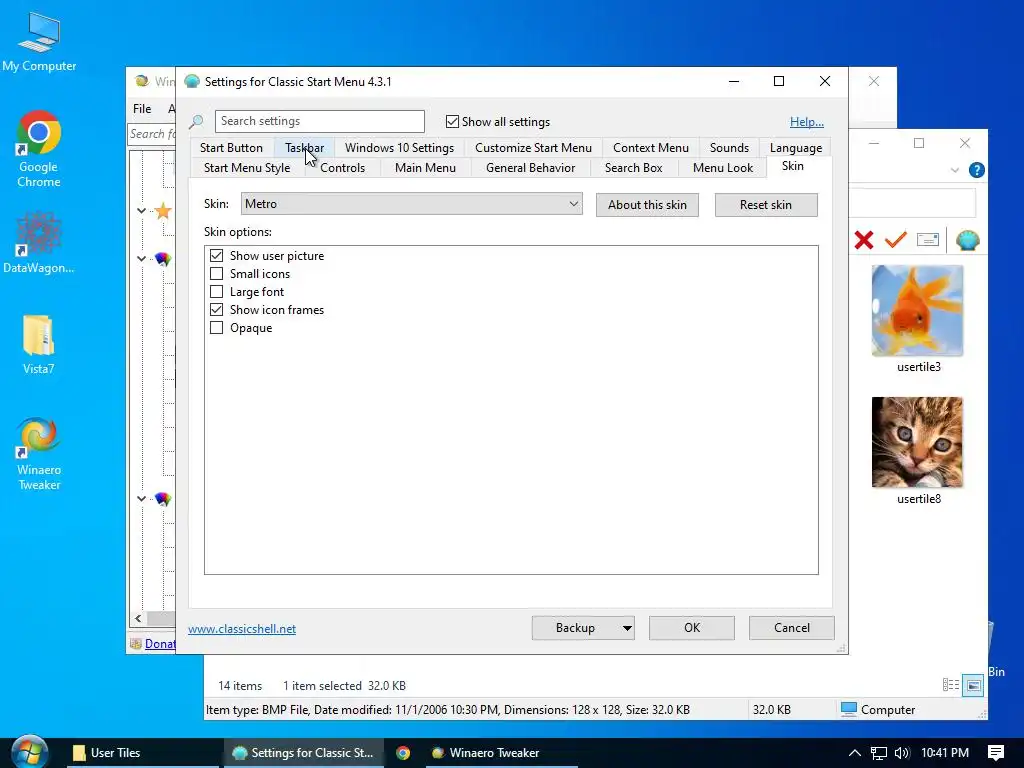Open the Action Center notification icon
This screenshot has width=1024, height=768.
pyautogui.click(x=996, y=753)
